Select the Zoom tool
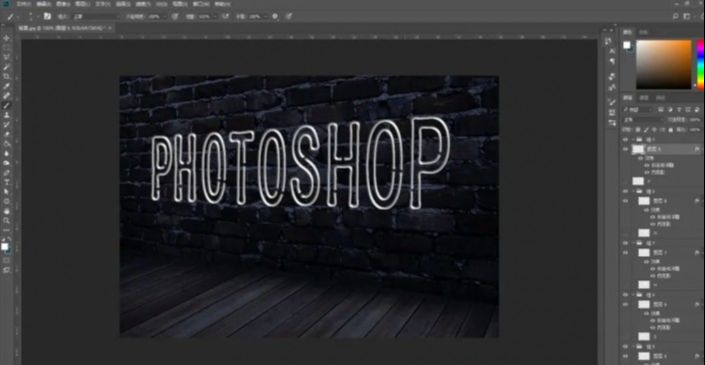705x365 pixels. tap(6, 220)
